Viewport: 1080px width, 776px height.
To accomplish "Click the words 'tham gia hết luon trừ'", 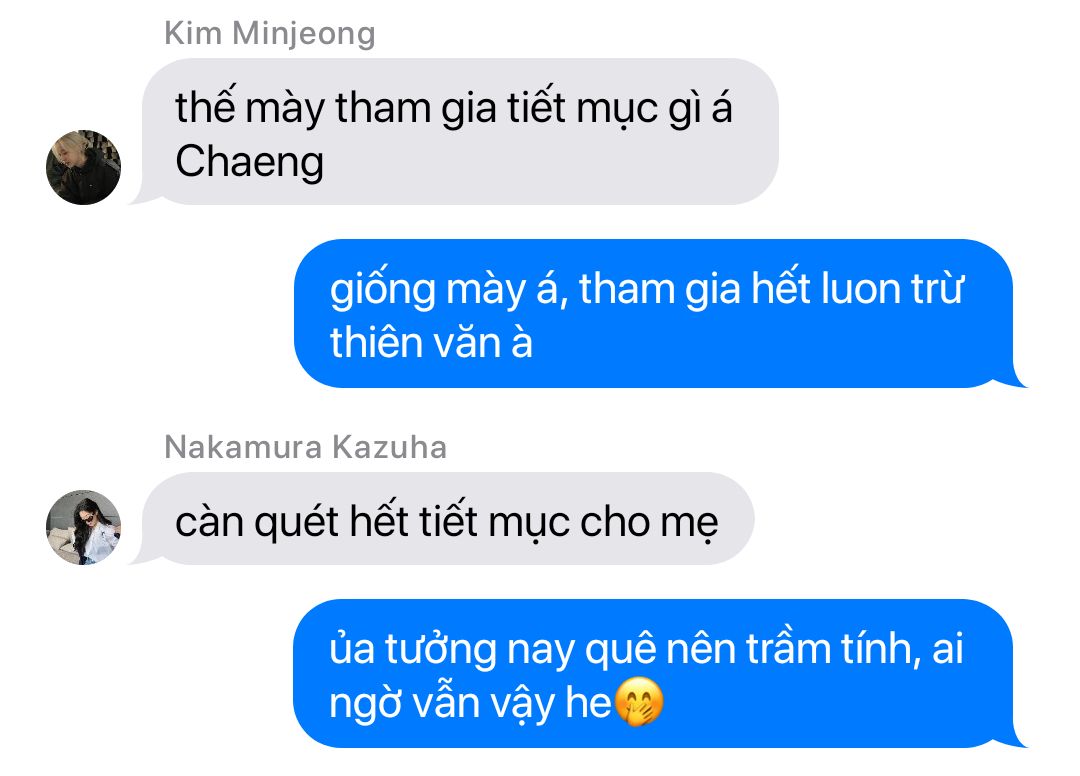I will pos(771,289).
